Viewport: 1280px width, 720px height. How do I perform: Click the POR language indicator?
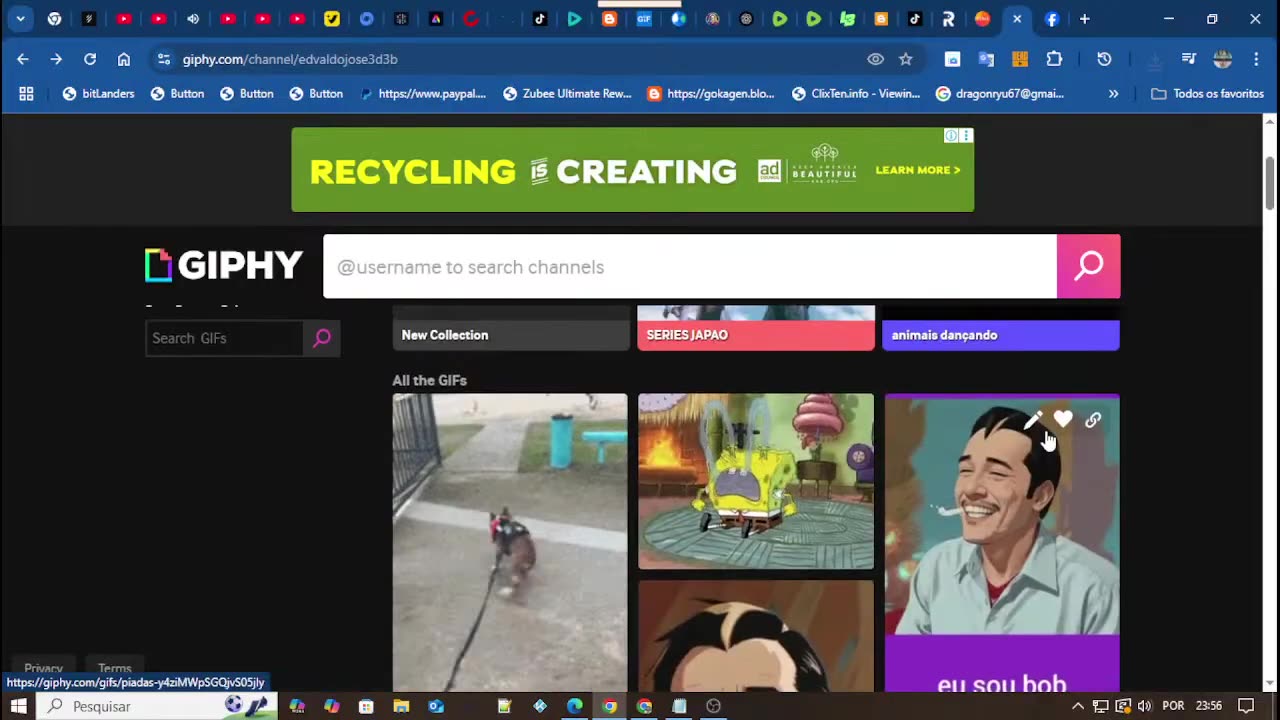(1173, 706)
